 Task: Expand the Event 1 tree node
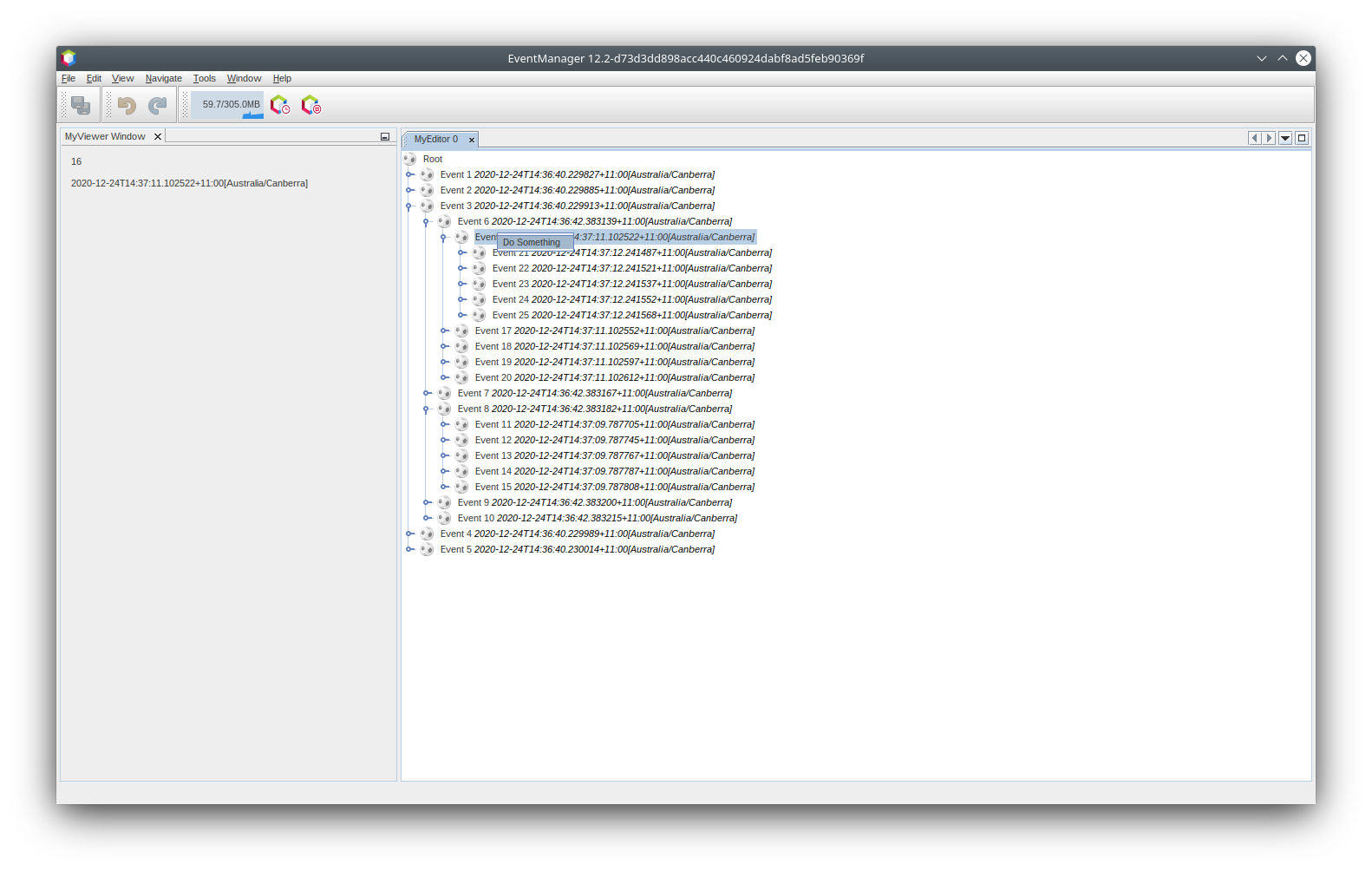tap(409, 174)
